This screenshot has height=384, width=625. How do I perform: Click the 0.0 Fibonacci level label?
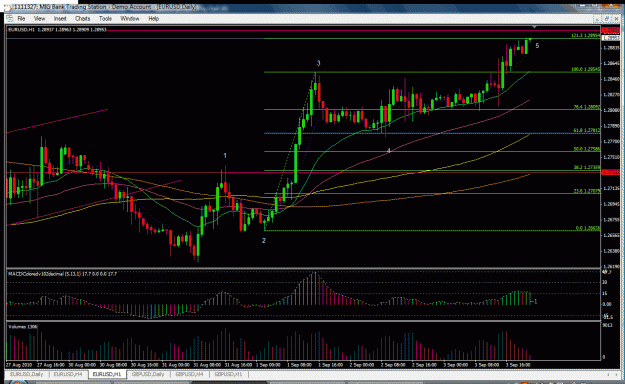[x=588, y=228]
